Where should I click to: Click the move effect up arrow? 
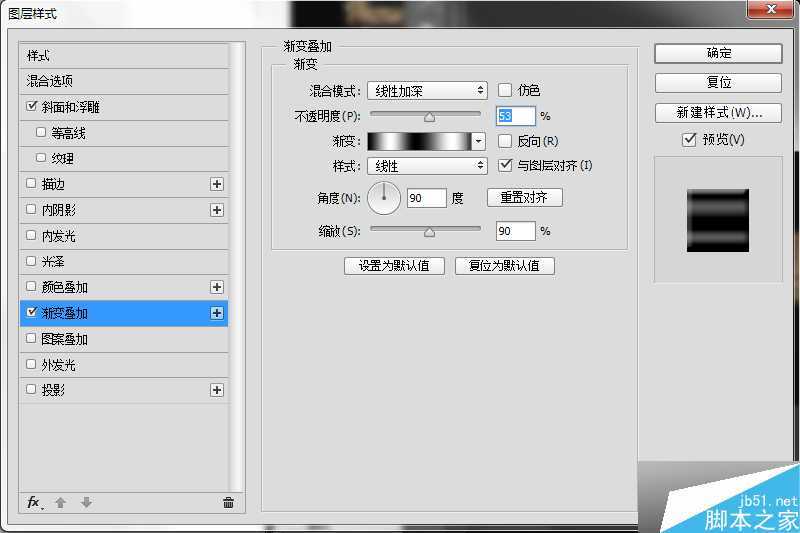[x=60, y=502]
